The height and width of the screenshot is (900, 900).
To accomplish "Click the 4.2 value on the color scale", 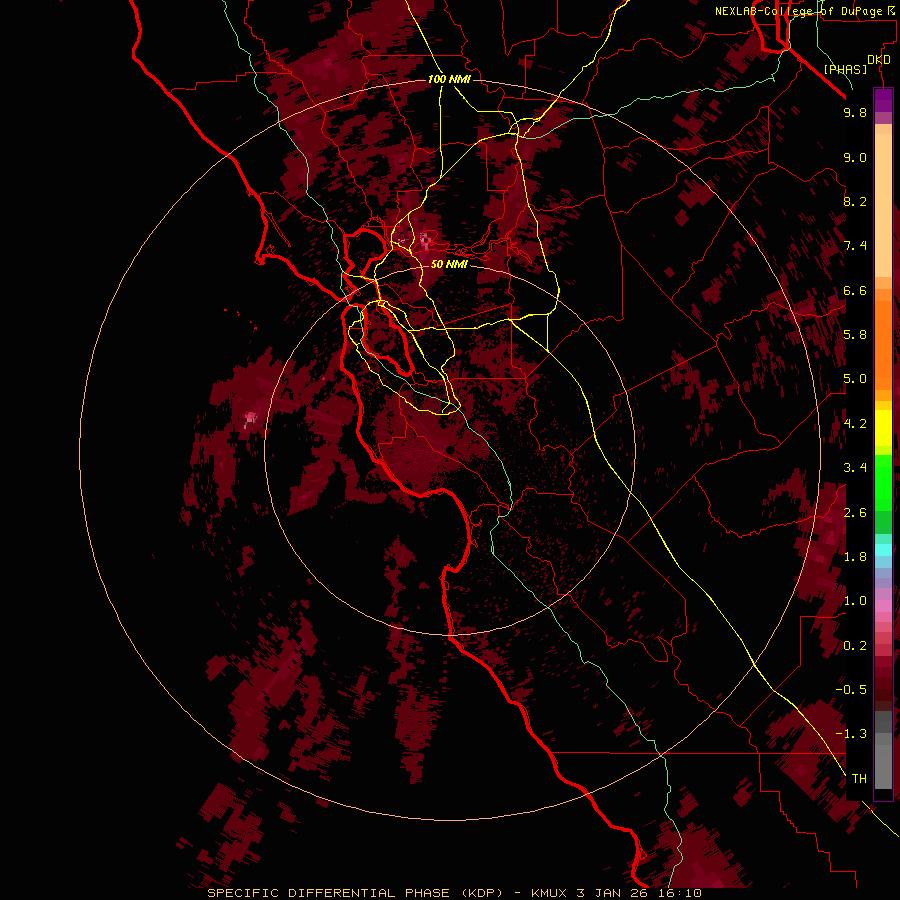I will pyautogui.click(x=855, y=424).
